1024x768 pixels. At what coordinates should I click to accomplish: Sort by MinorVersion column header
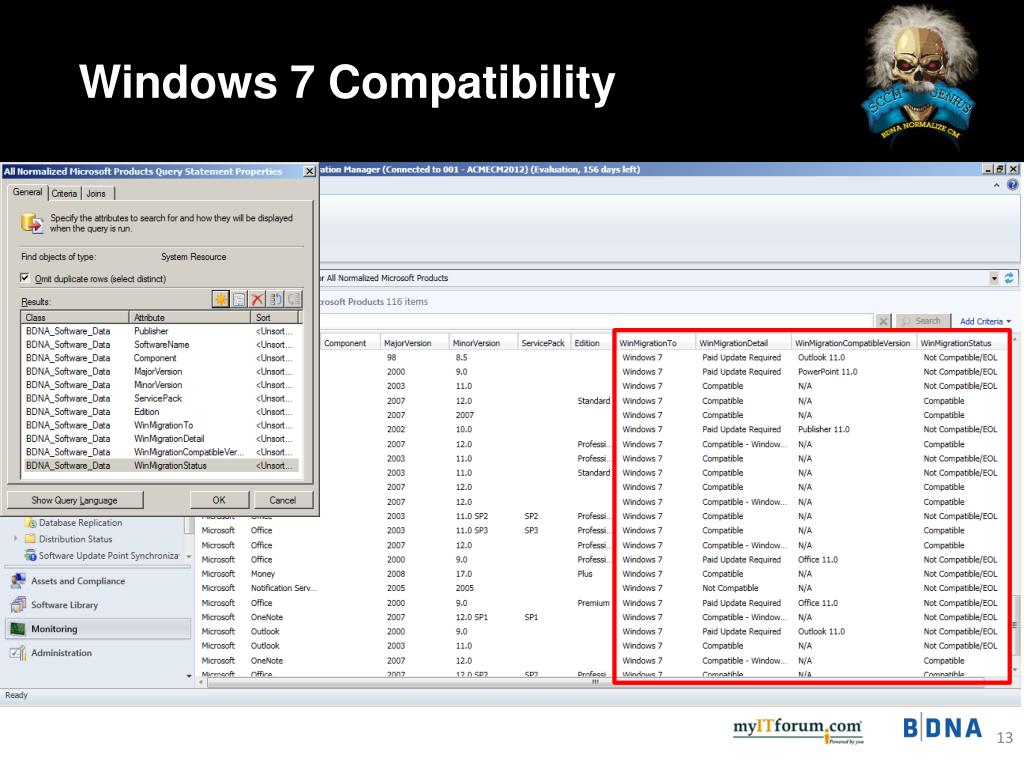483,343
